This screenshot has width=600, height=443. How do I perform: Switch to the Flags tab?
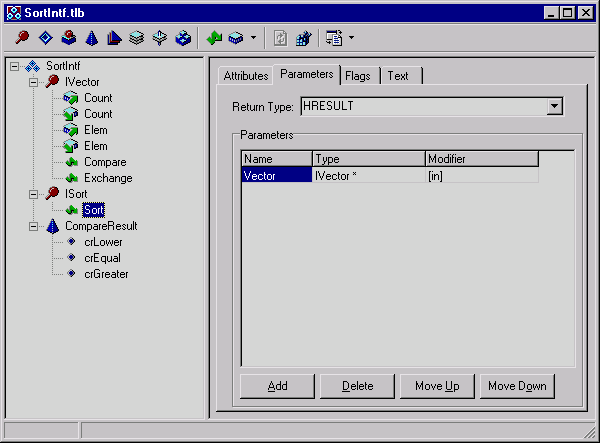coord(358,76)
